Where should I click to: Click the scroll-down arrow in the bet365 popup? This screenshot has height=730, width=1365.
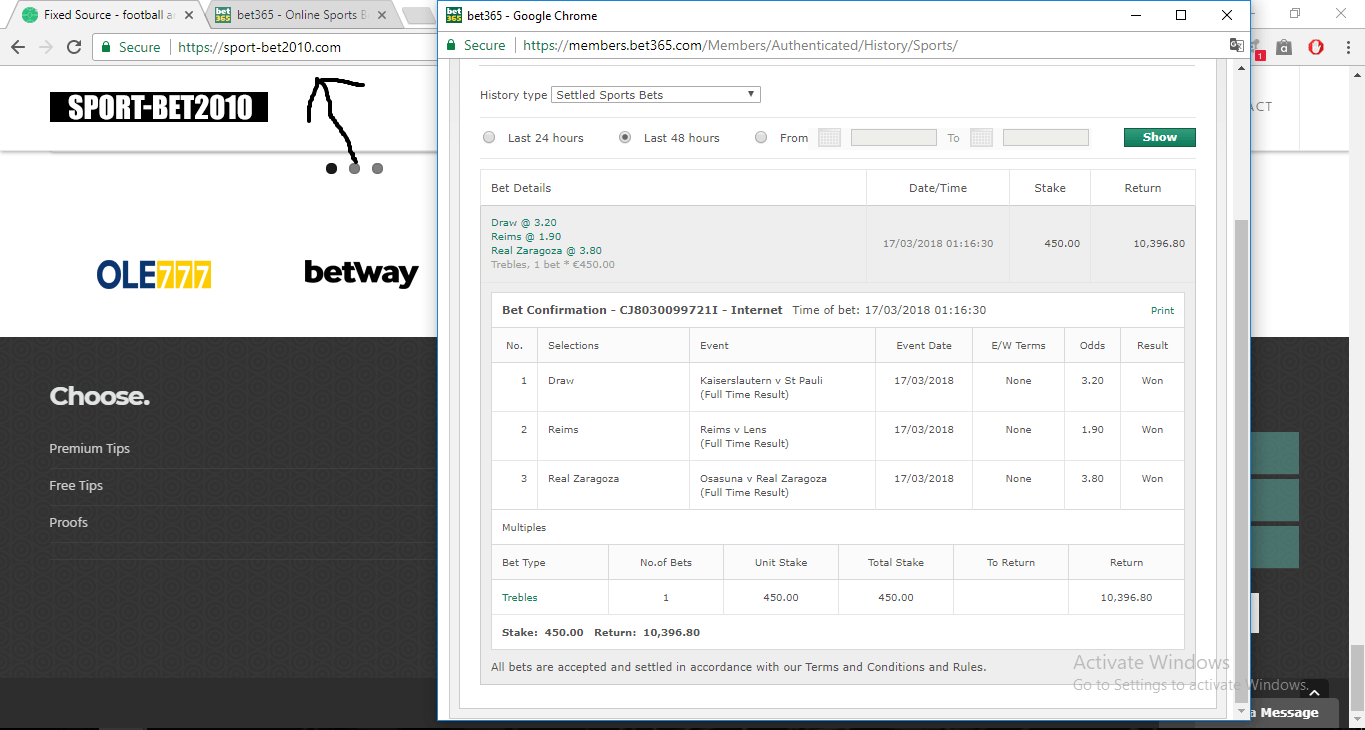[x=1241, y=712]
